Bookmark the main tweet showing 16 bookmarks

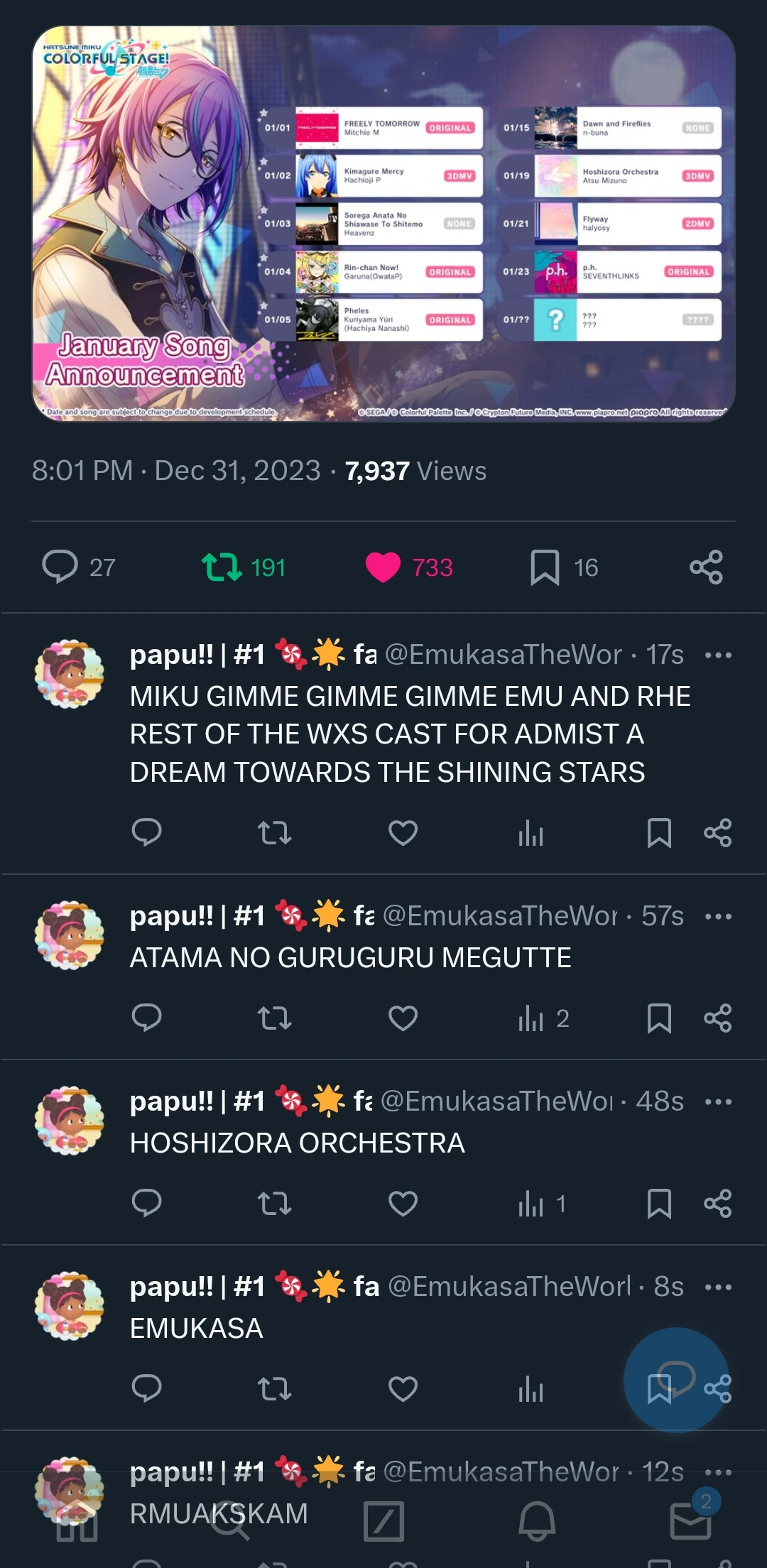coord(545,567)
